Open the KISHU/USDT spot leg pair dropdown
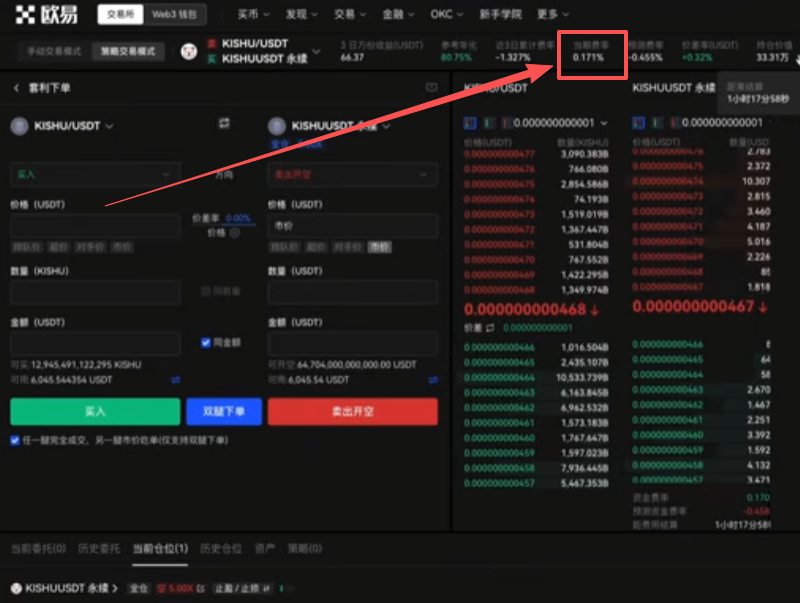 [109, 126]
